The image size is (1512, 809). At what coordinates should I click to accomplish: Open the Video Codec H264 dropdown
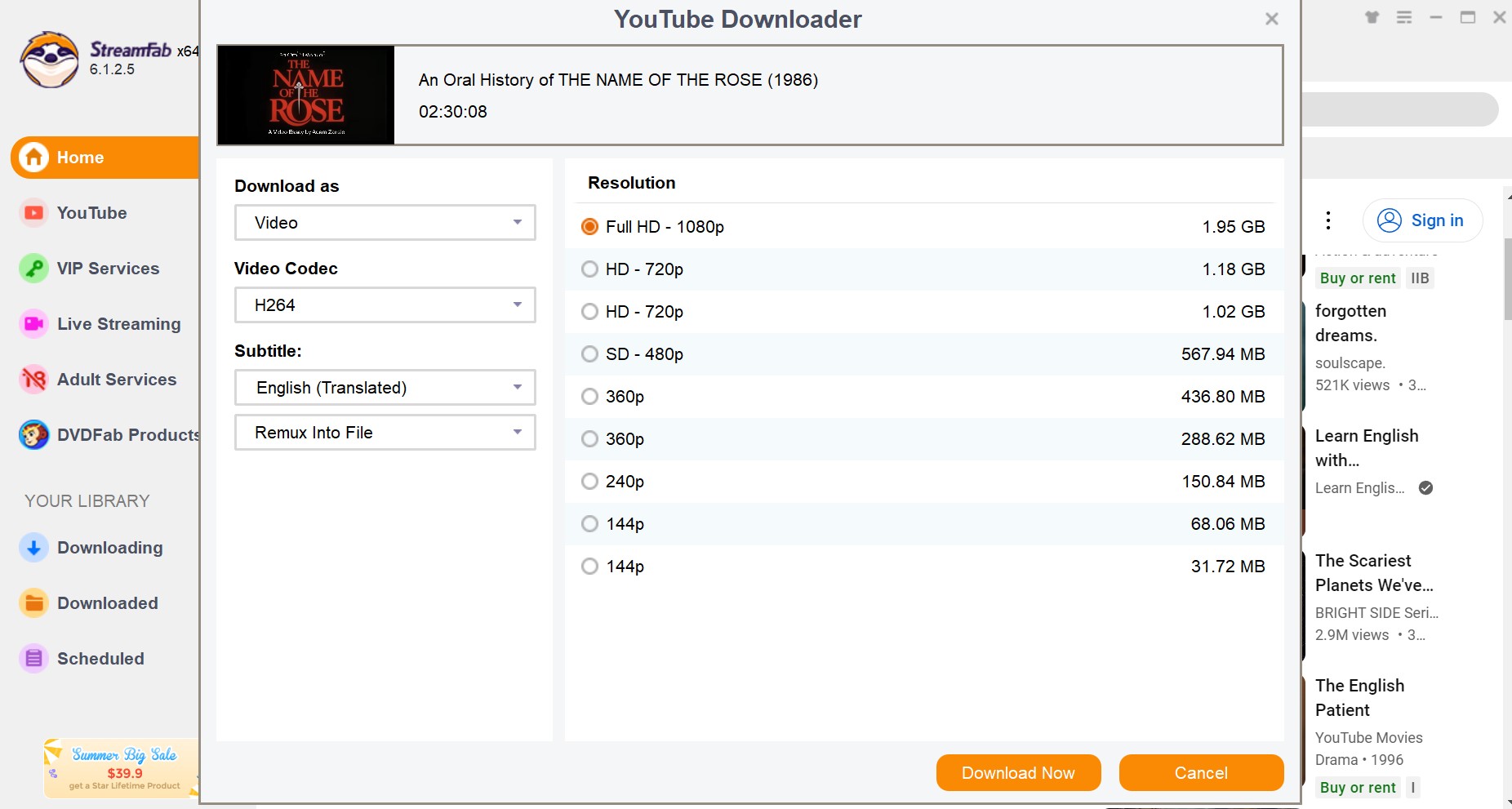click(385, 305)
